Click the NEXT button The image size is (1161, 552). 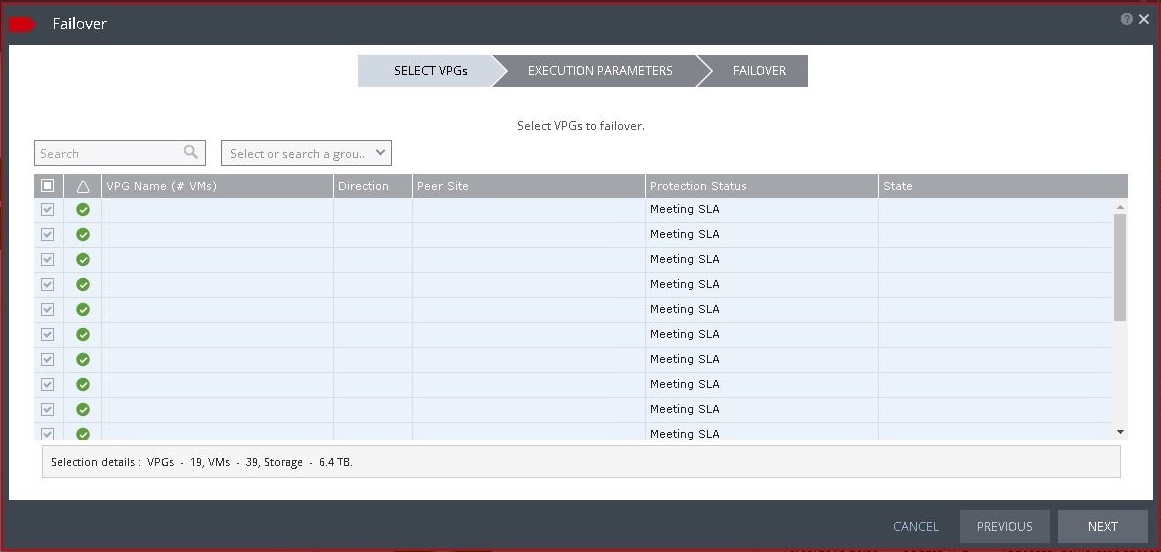coord(1103,527)
